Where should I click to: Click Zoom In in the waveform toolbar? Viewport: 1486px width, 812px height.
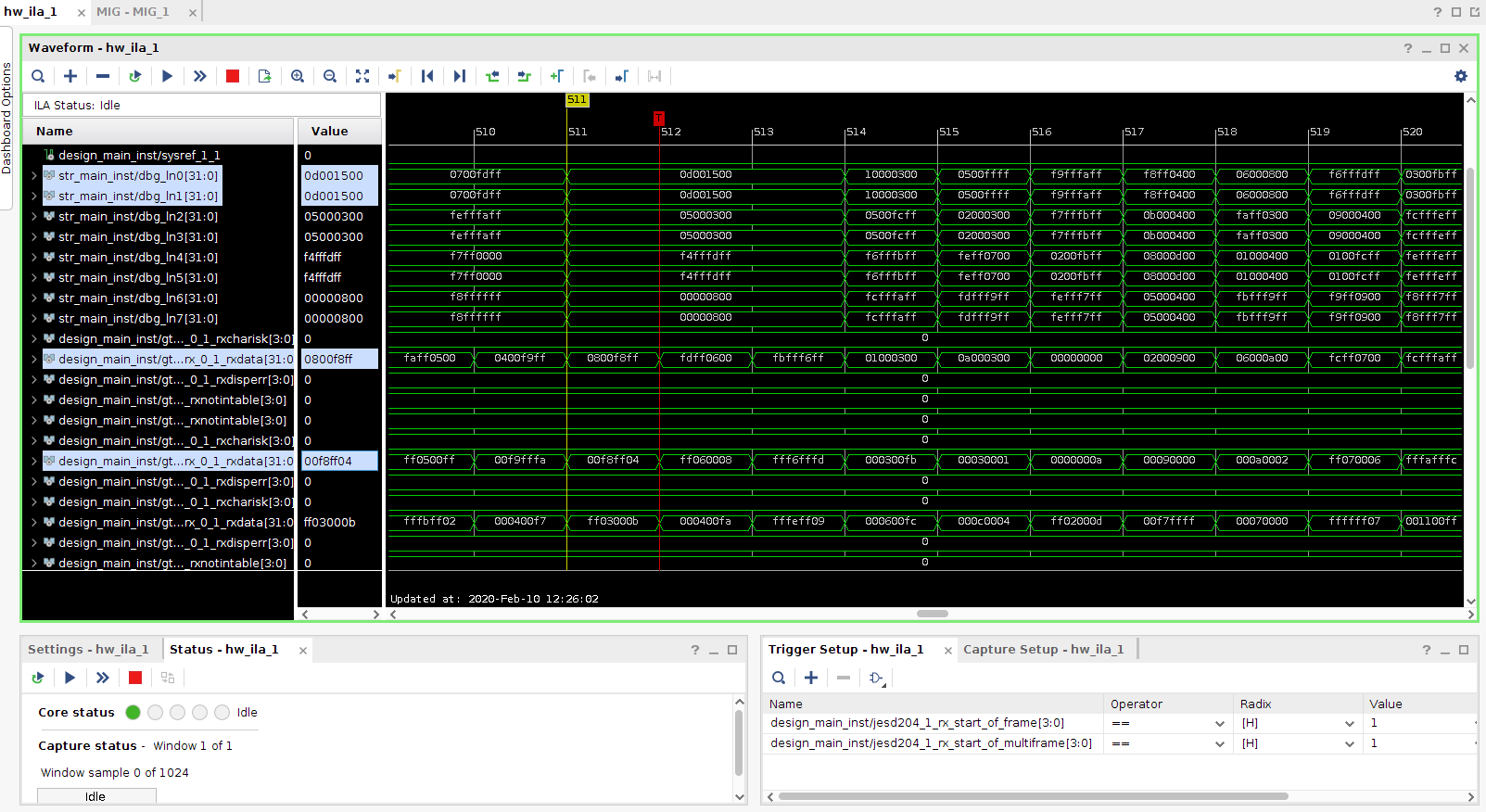(298, 76)
